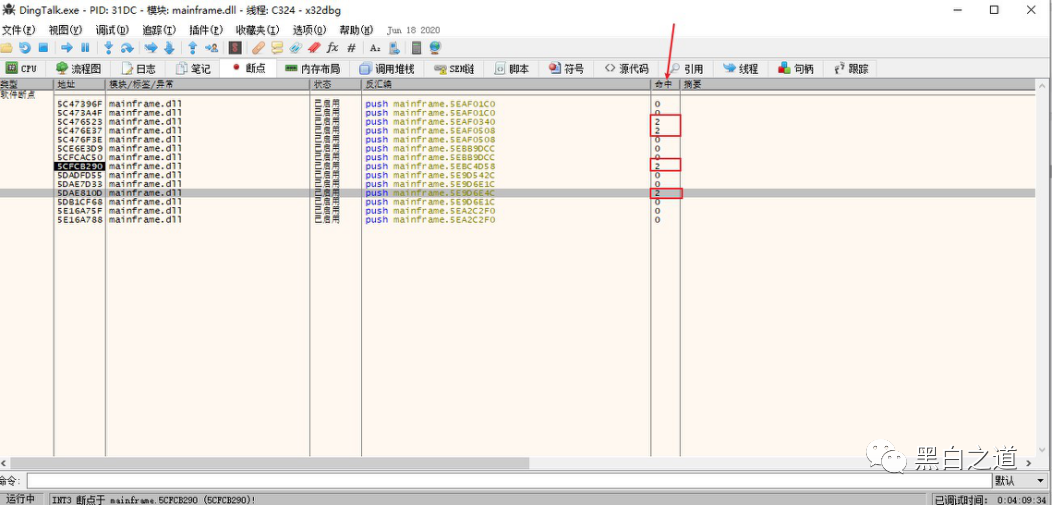Open the 追踪 menu

click(x=159, y=30)
